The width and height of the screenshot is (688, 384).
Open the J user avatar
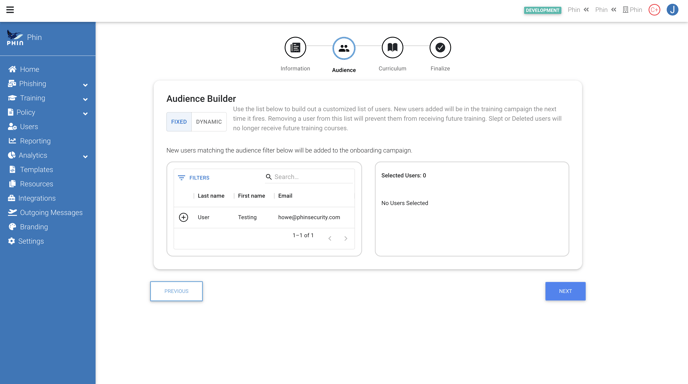673,10
